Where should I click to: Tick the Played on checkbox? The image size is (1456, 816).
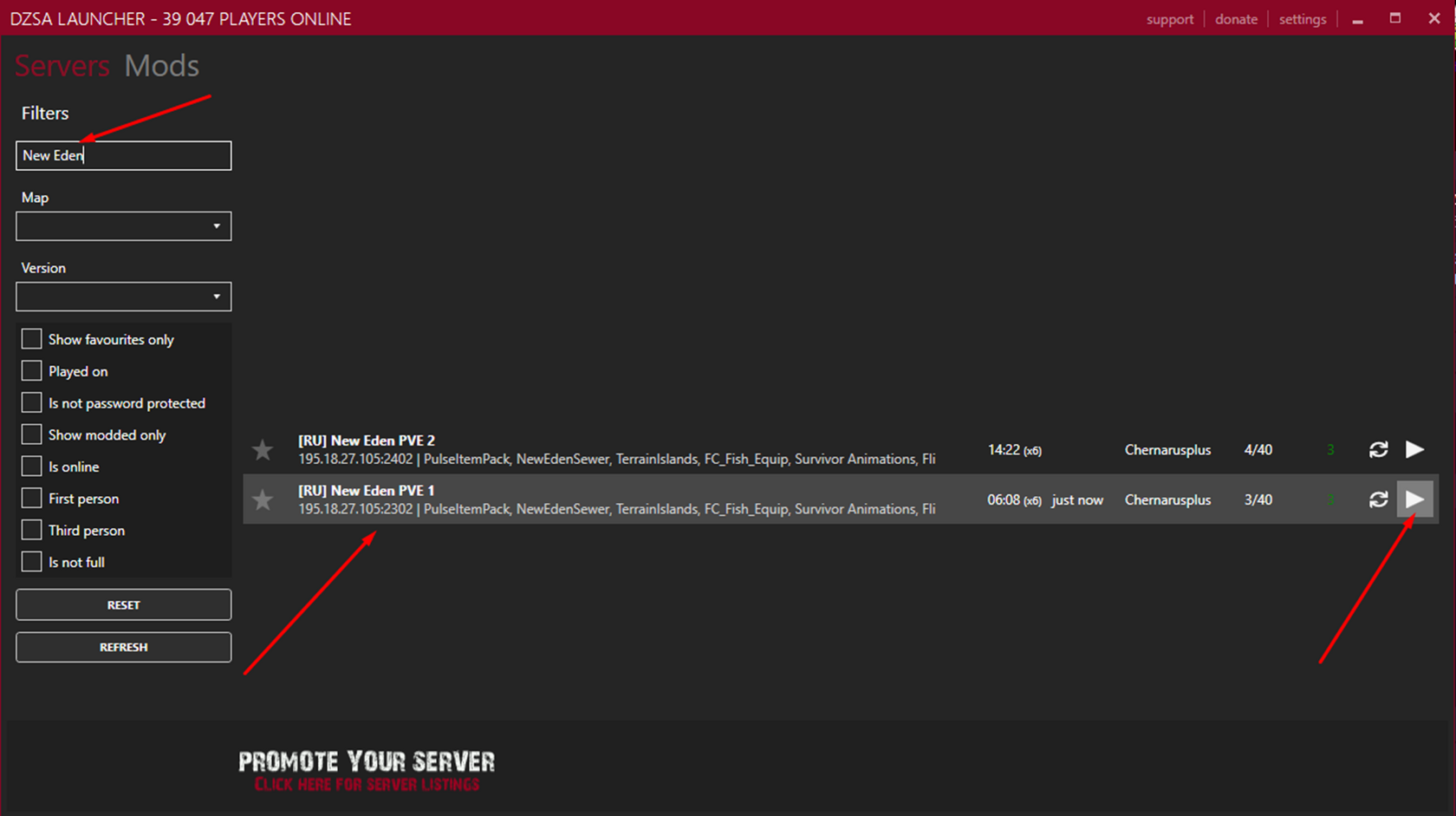click(x=31, y=371)
